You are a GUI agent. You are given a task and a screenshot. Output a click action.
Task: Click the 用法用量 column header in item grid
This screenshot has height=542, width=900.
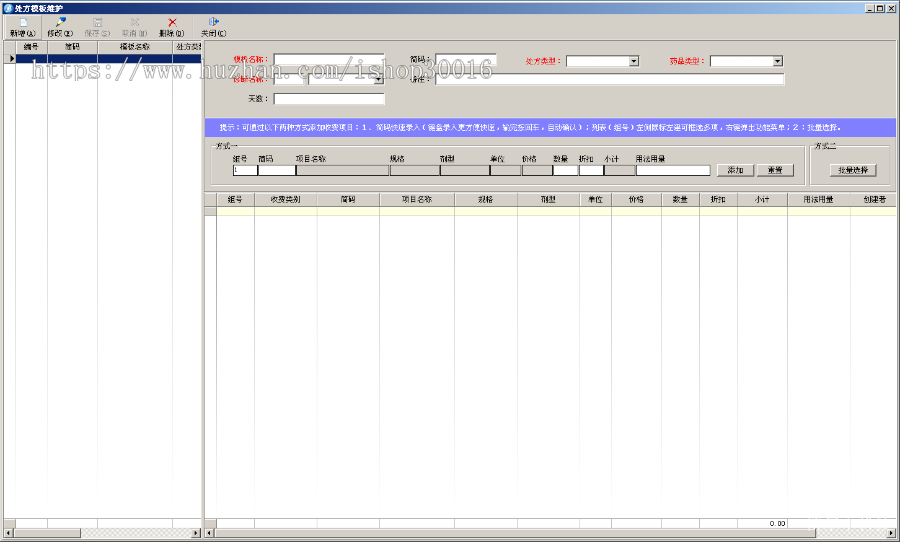(818, 199)
